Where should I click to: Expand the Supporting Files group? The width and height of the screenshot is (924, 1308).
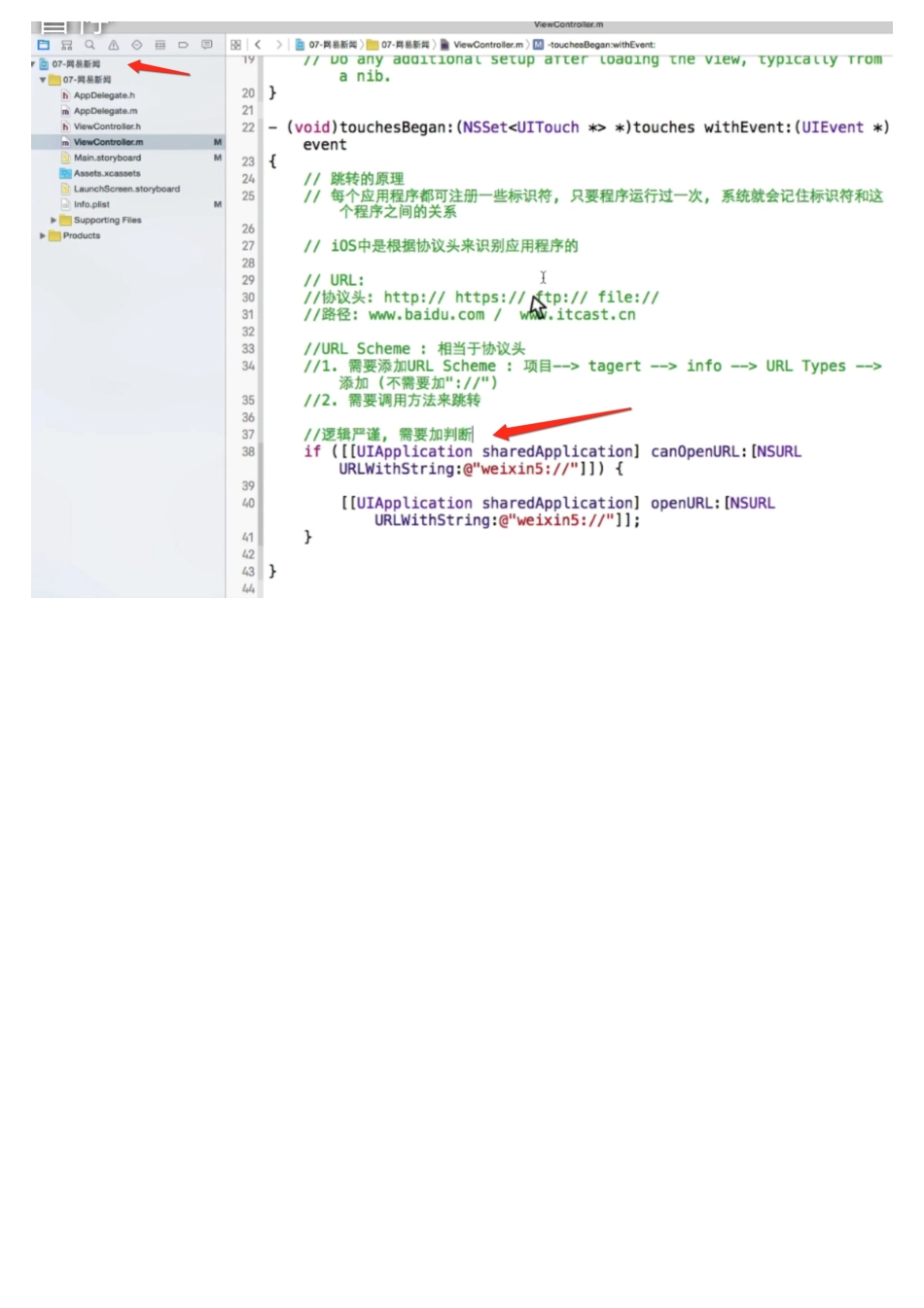(53, 220)
